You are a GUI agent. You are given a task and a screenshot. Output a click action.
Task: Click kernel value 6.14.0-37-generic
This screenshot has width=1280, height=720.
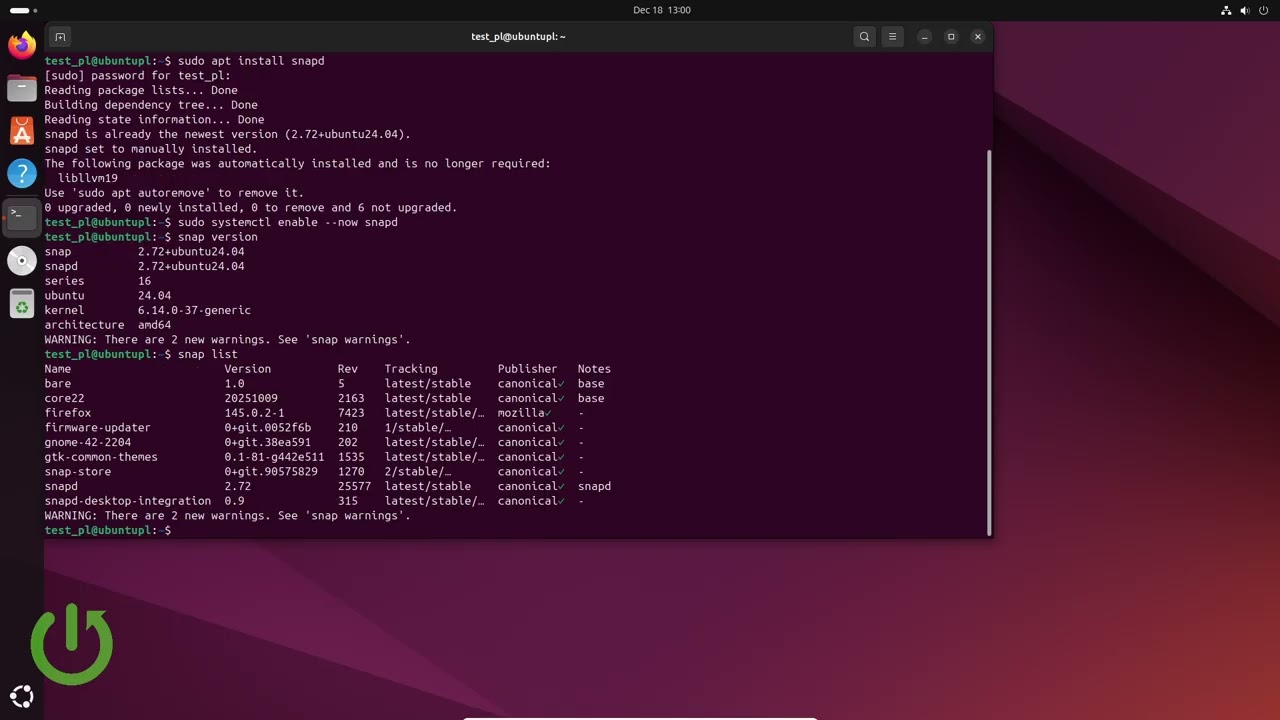tap(194, 310)
